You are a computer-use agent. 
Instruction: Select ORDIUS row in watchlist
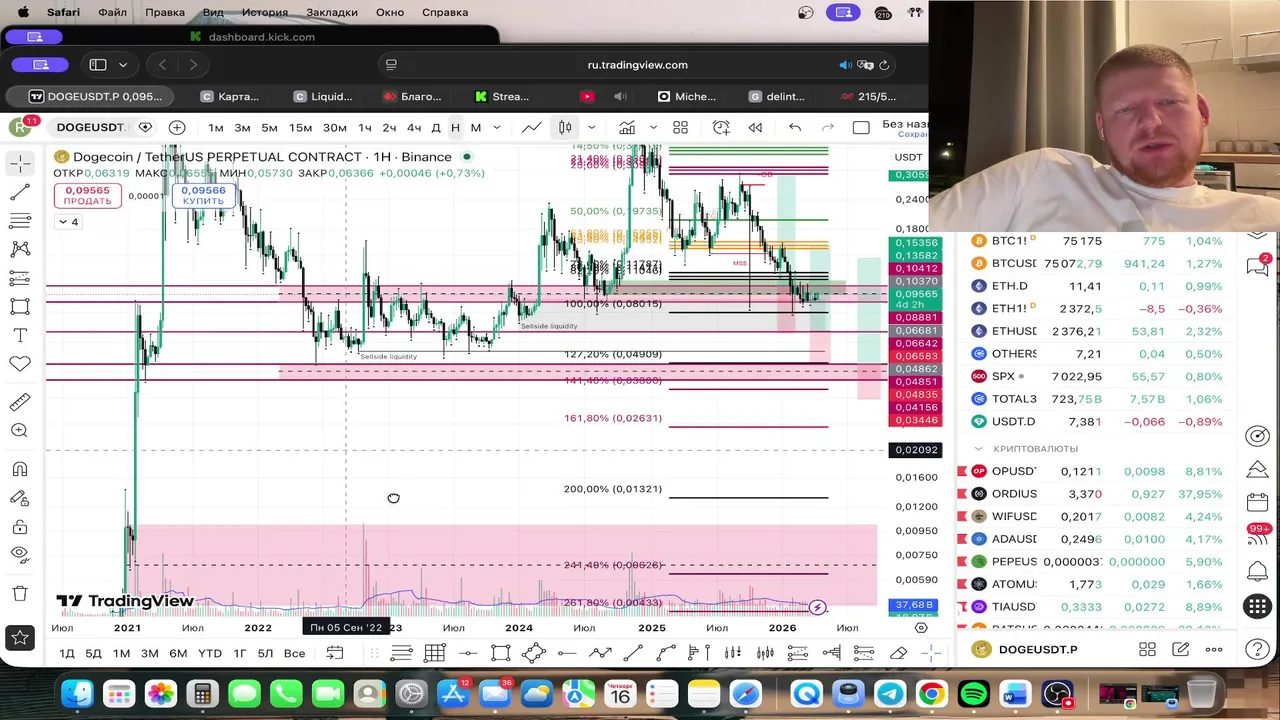pyautogui.click(x=1097, y=494)
